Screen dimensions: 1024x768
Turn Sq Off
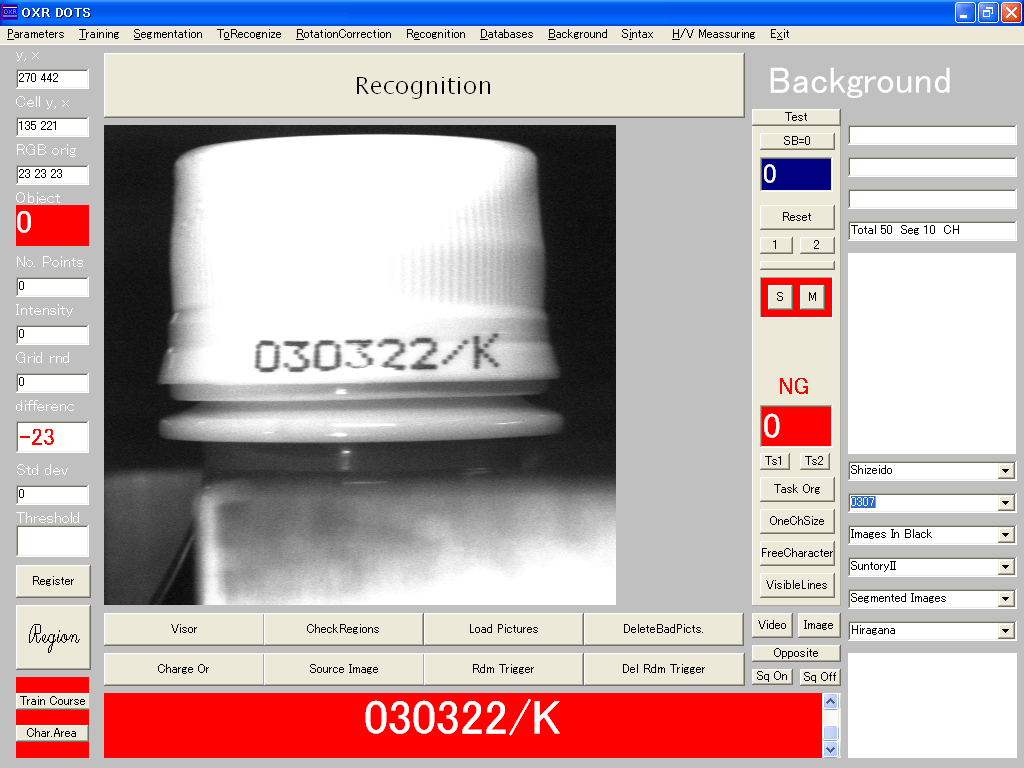pos(820,677)
